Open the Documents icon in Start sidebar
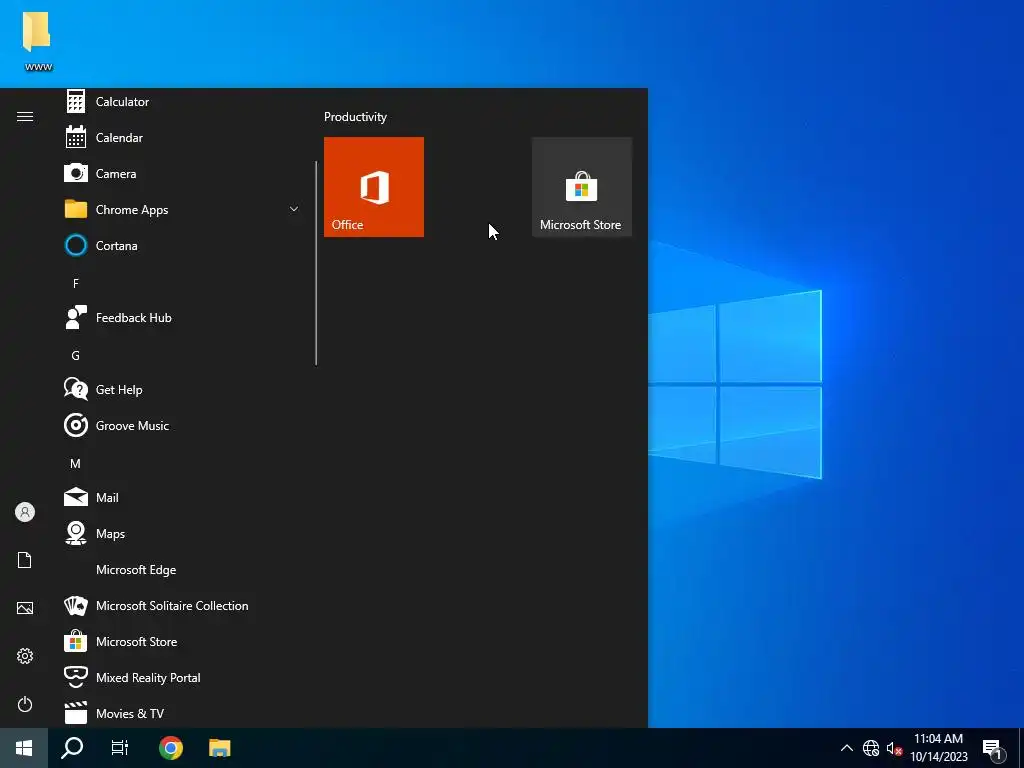Image resolution: width=1024 pixels, height=768 pixels. coord(25,560)
